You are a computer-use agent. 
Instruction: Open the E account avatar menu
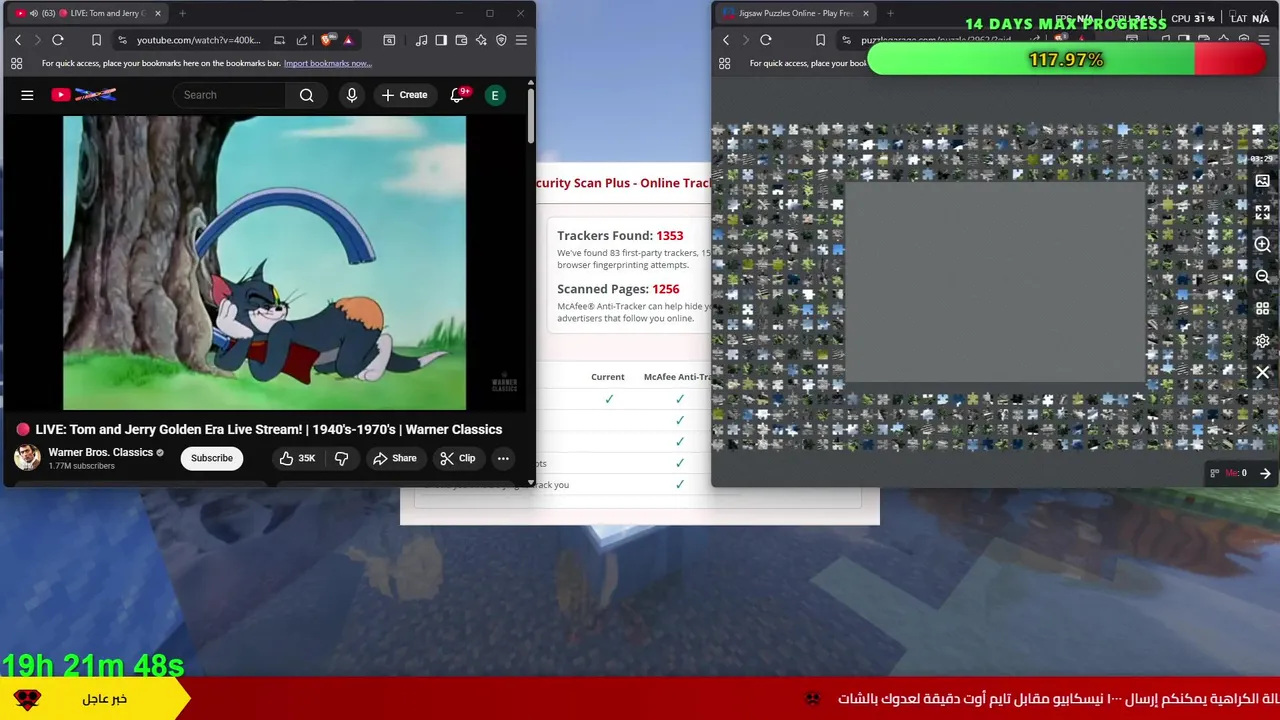(494, 95)
